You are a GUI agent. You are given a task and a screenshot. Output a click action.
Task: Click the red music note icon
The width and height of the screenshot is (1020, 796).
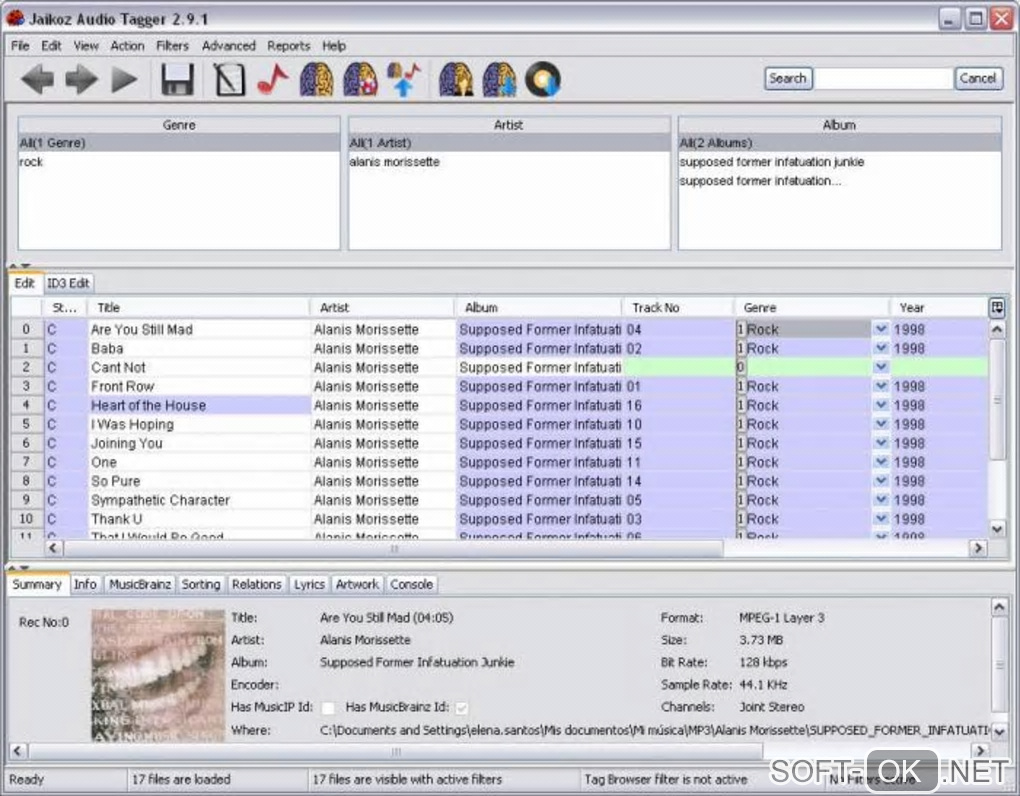tap(273, 80)
